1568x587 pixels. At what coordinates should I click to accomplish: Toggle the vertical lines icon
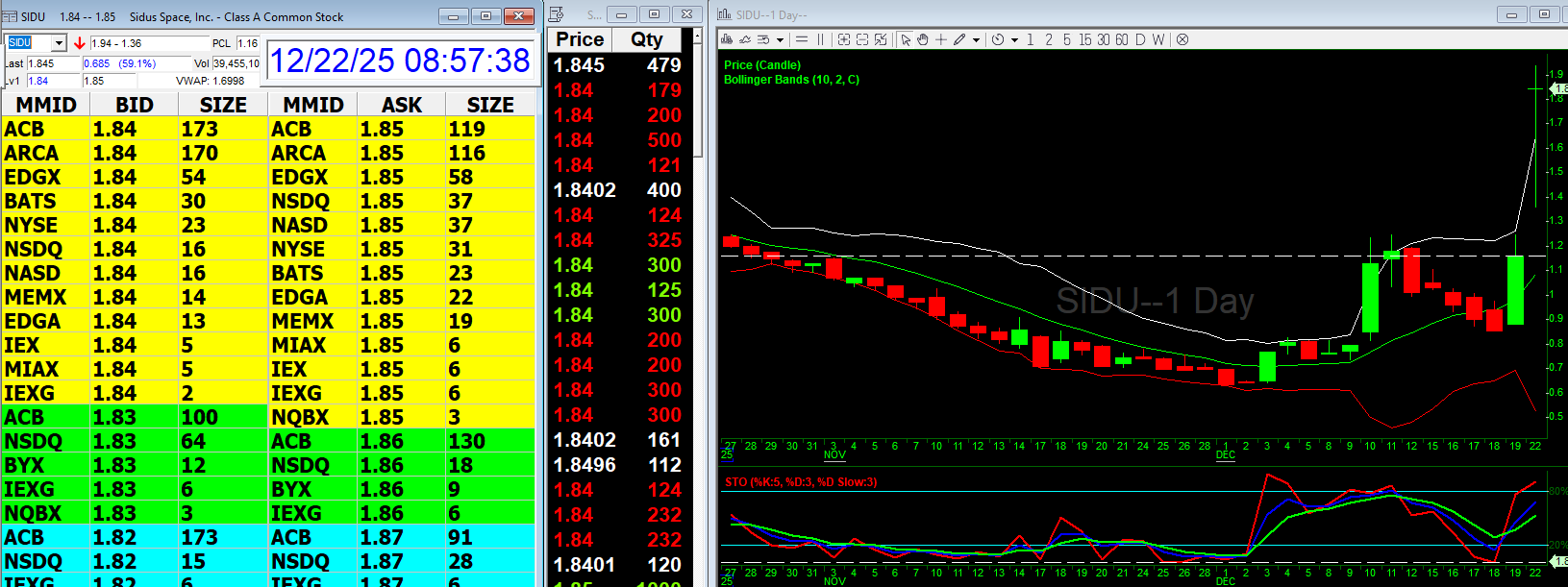820,39
